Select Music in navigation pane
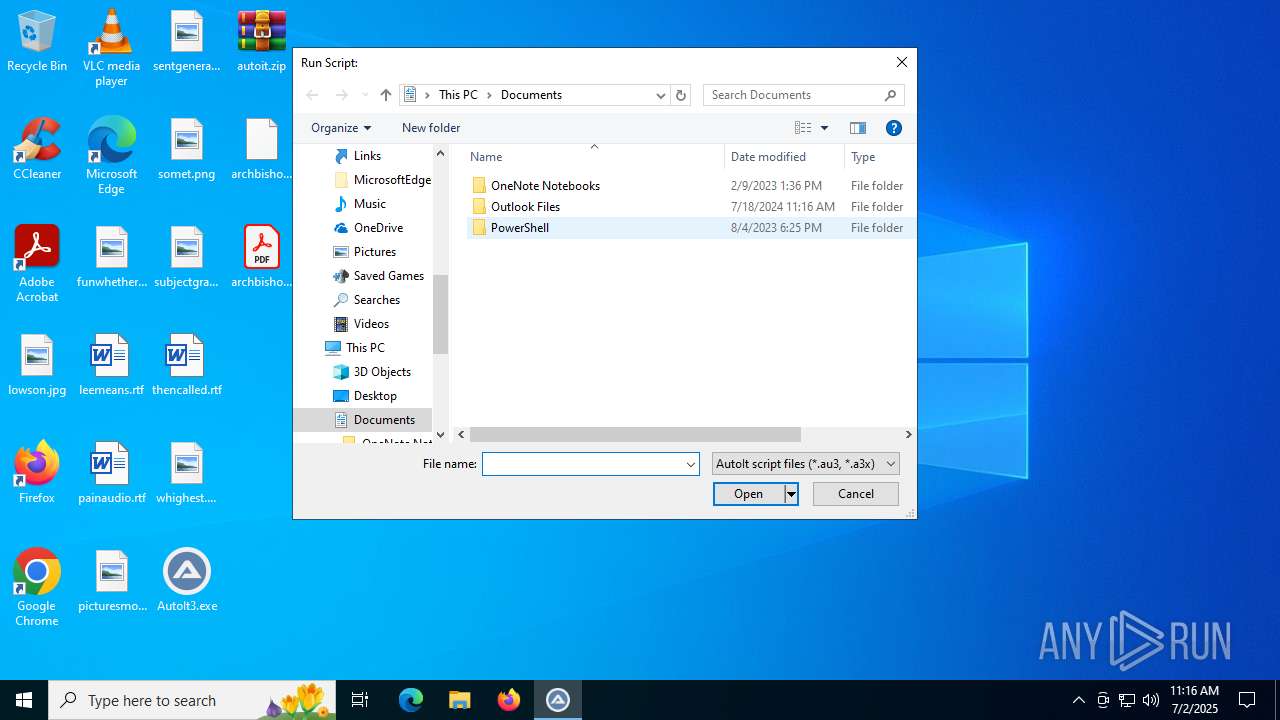1280x720 pixels. [x=369, y=204]
